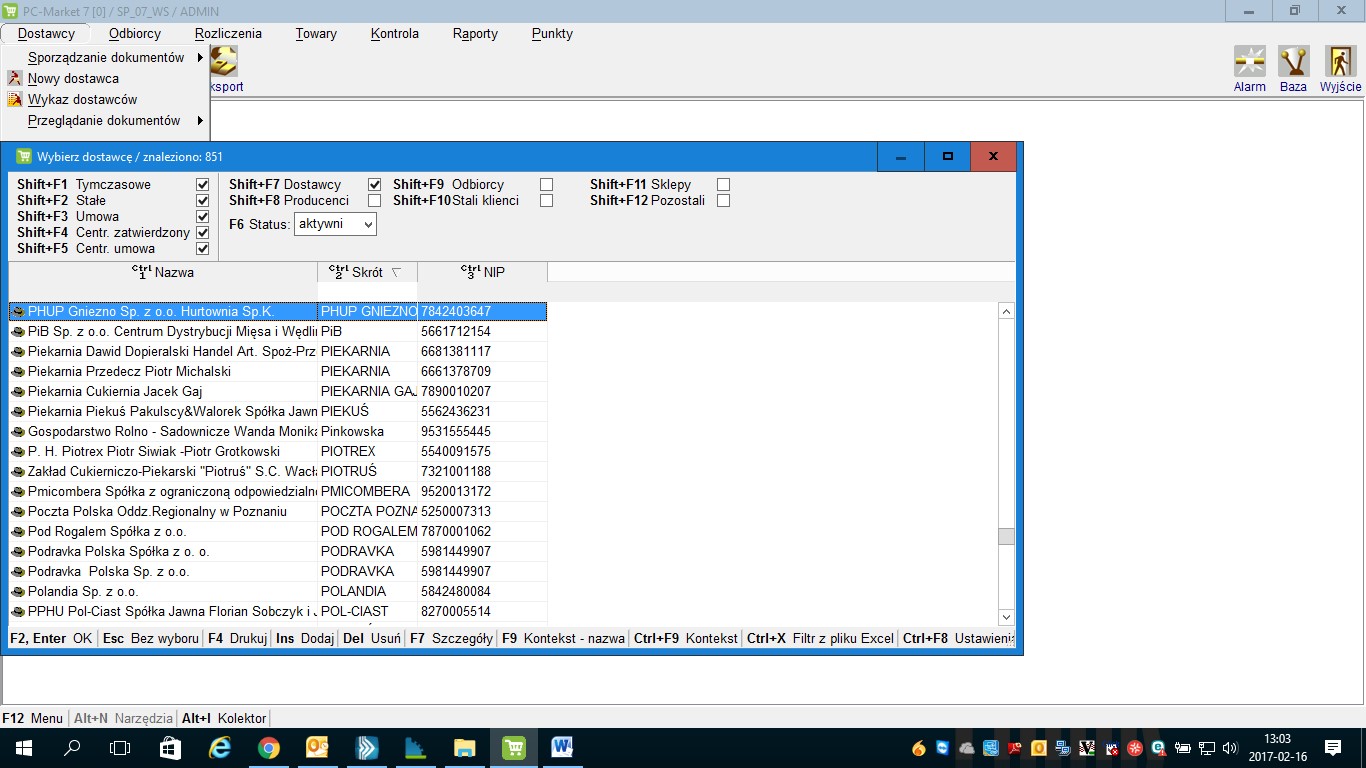Image resolution: width=1366 pixels, height=768 pixels.
Task: Click F9 Kontekst - nazwa button
Action: [563, 638]
